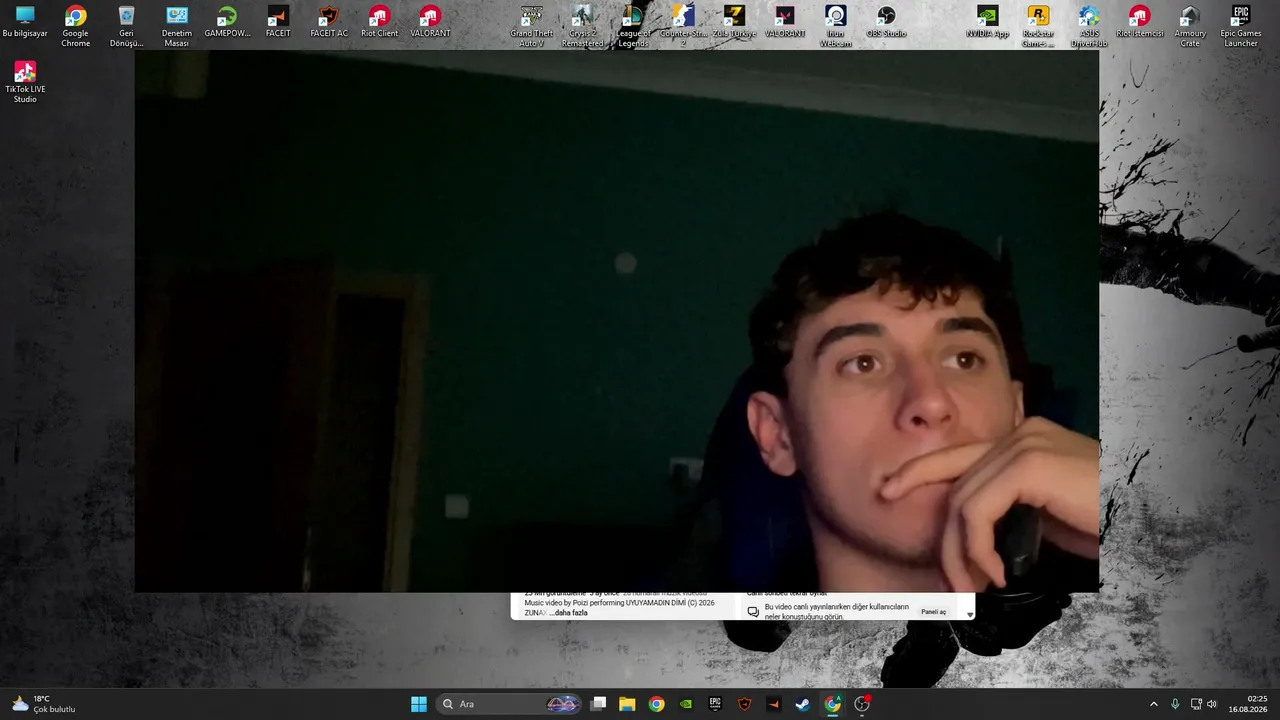
Task: Show hidden system tray icons
Action: [1153, 704]
